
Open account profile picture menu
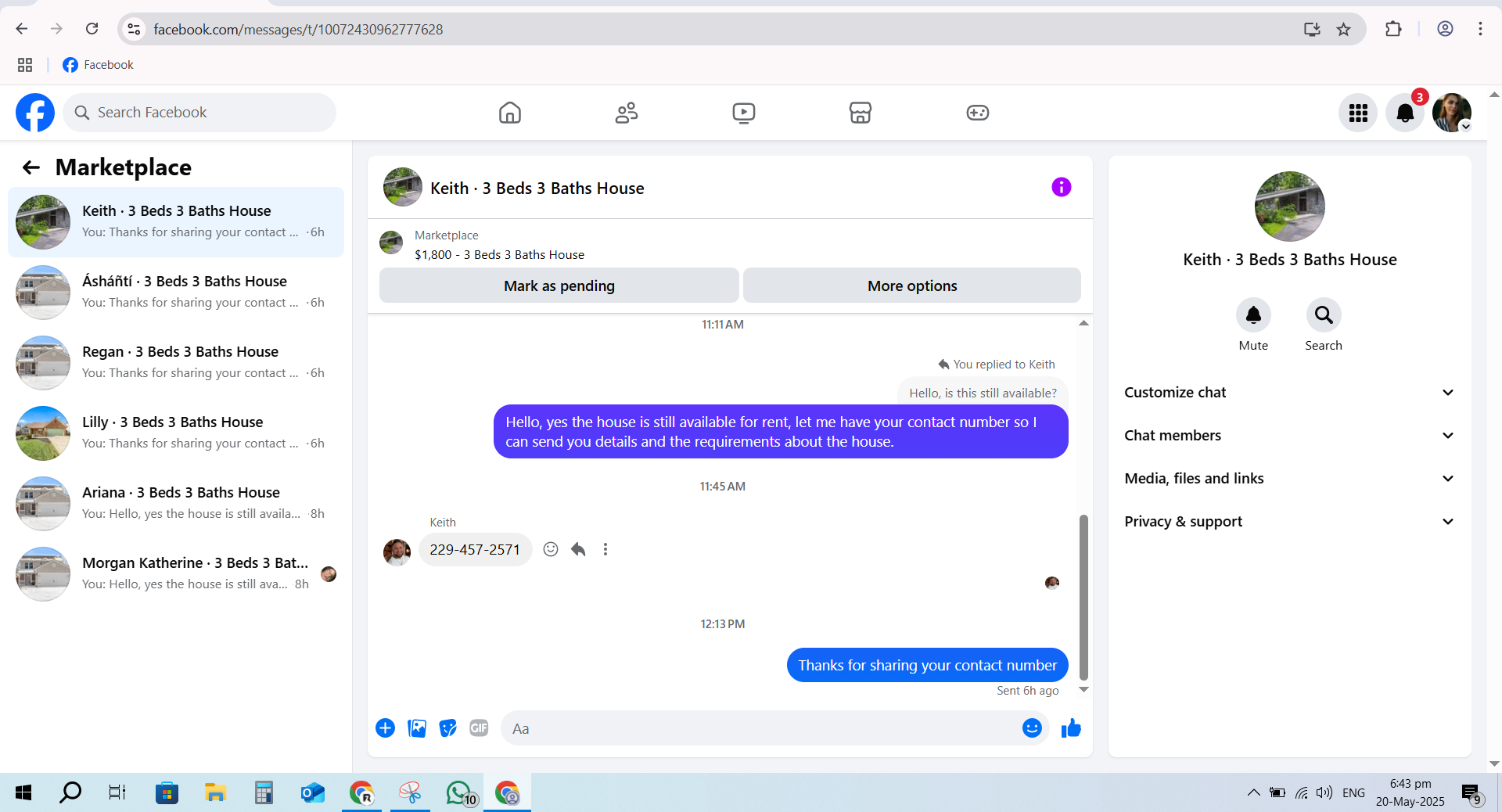[1452, 113]
